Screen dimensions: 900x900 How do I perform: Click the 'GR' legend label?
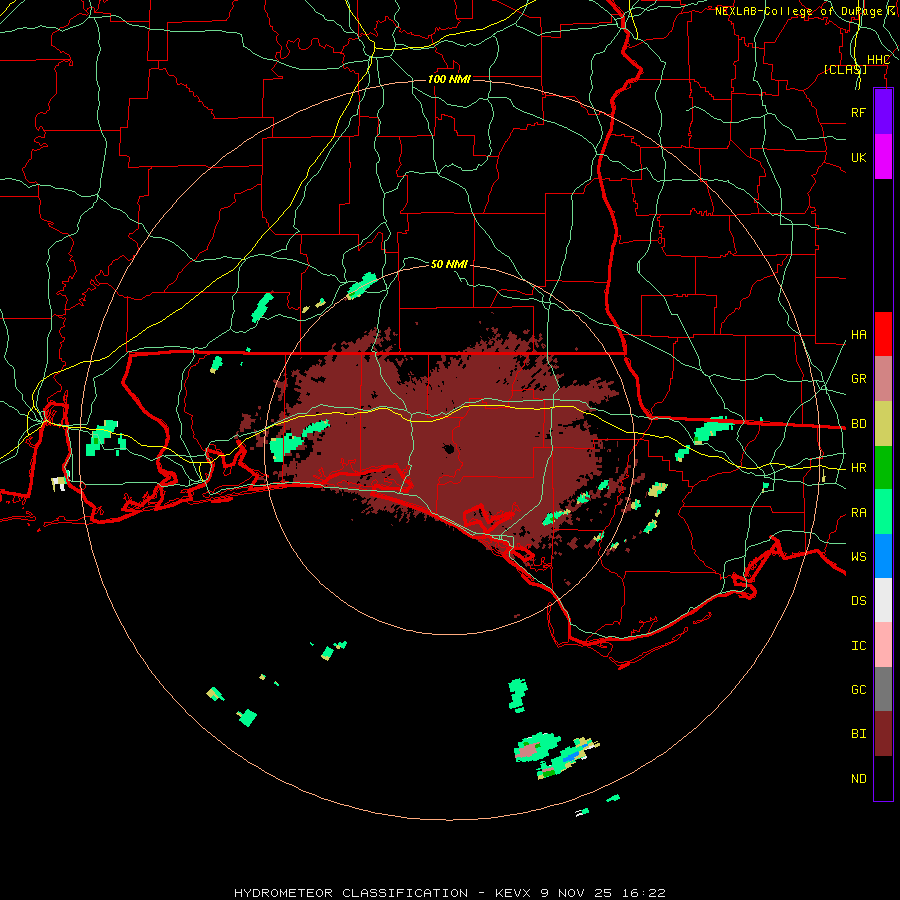858,379
